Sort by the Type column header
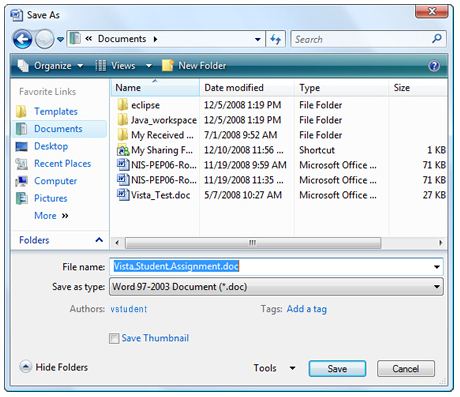This screenshot has width=460, height=397. pyautogui.click(x=341, y=88)
